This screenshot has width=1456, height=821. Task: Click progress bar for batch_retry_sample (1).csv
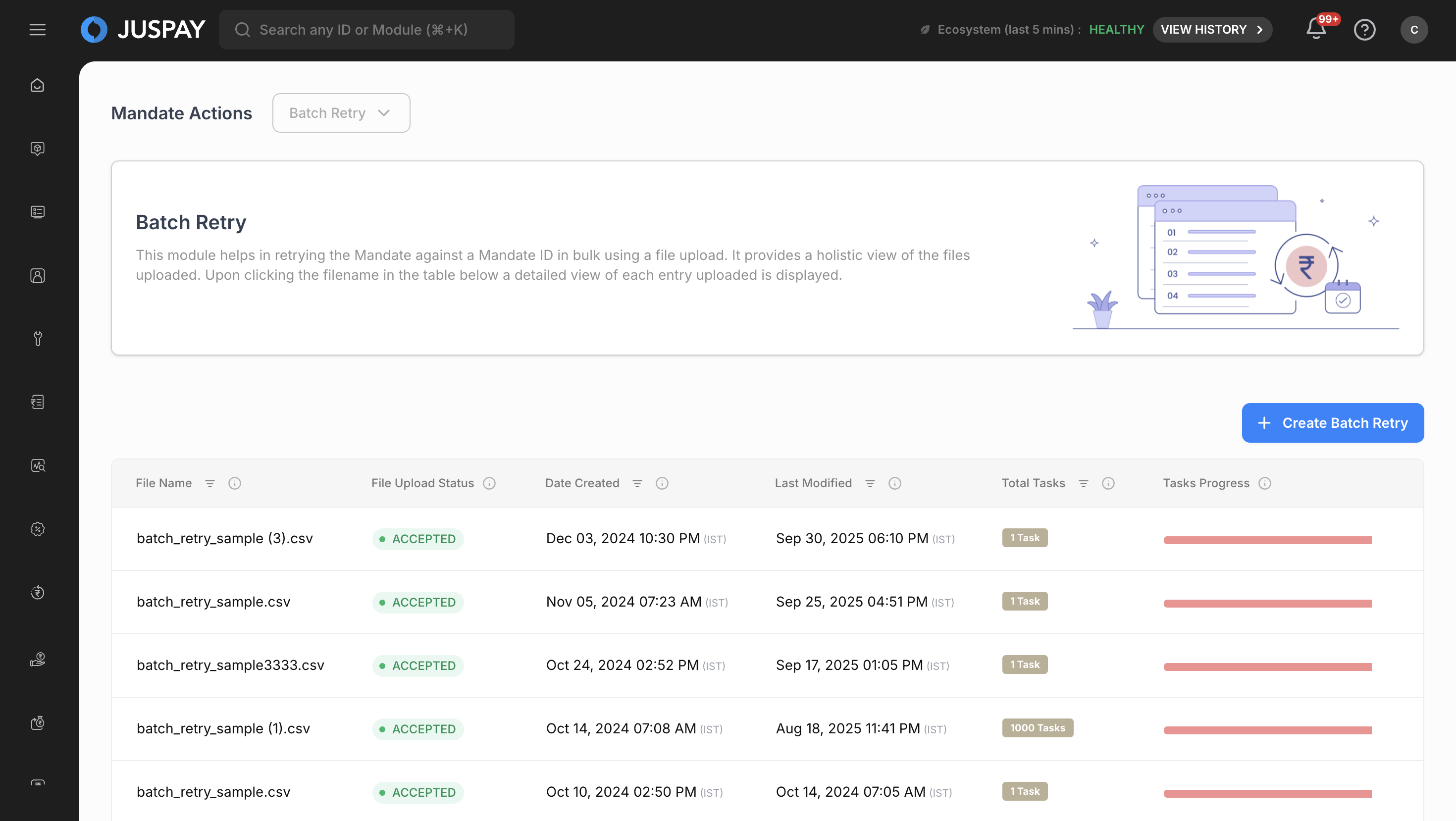1267,729
